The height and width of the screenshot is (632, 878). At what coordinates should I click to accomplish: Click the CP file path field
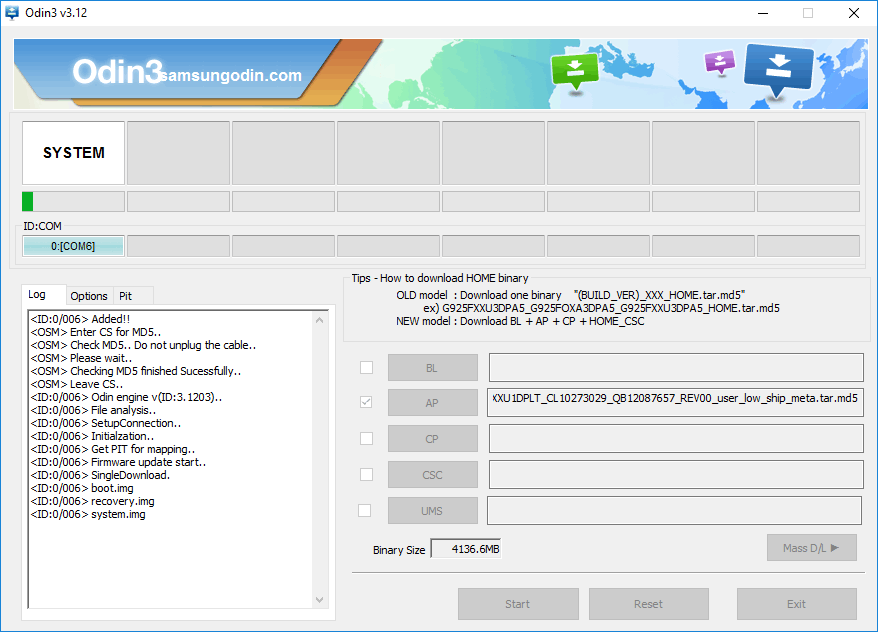coord(676,438)
